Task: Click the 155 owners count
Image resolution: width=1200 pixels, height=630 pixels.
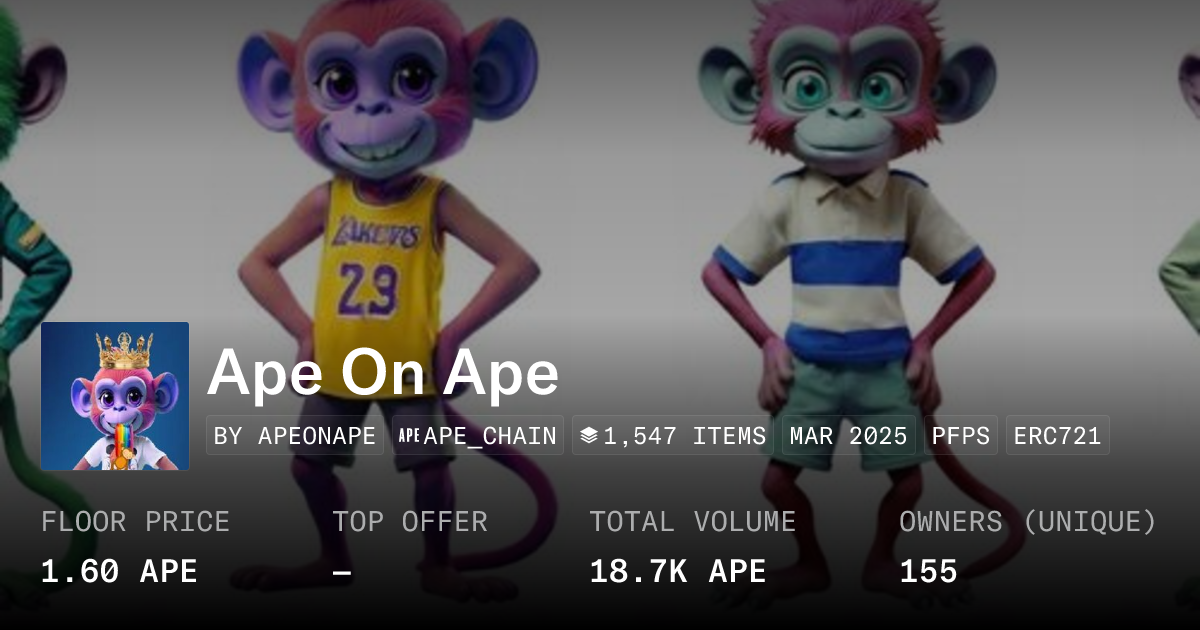Action: 929,572
